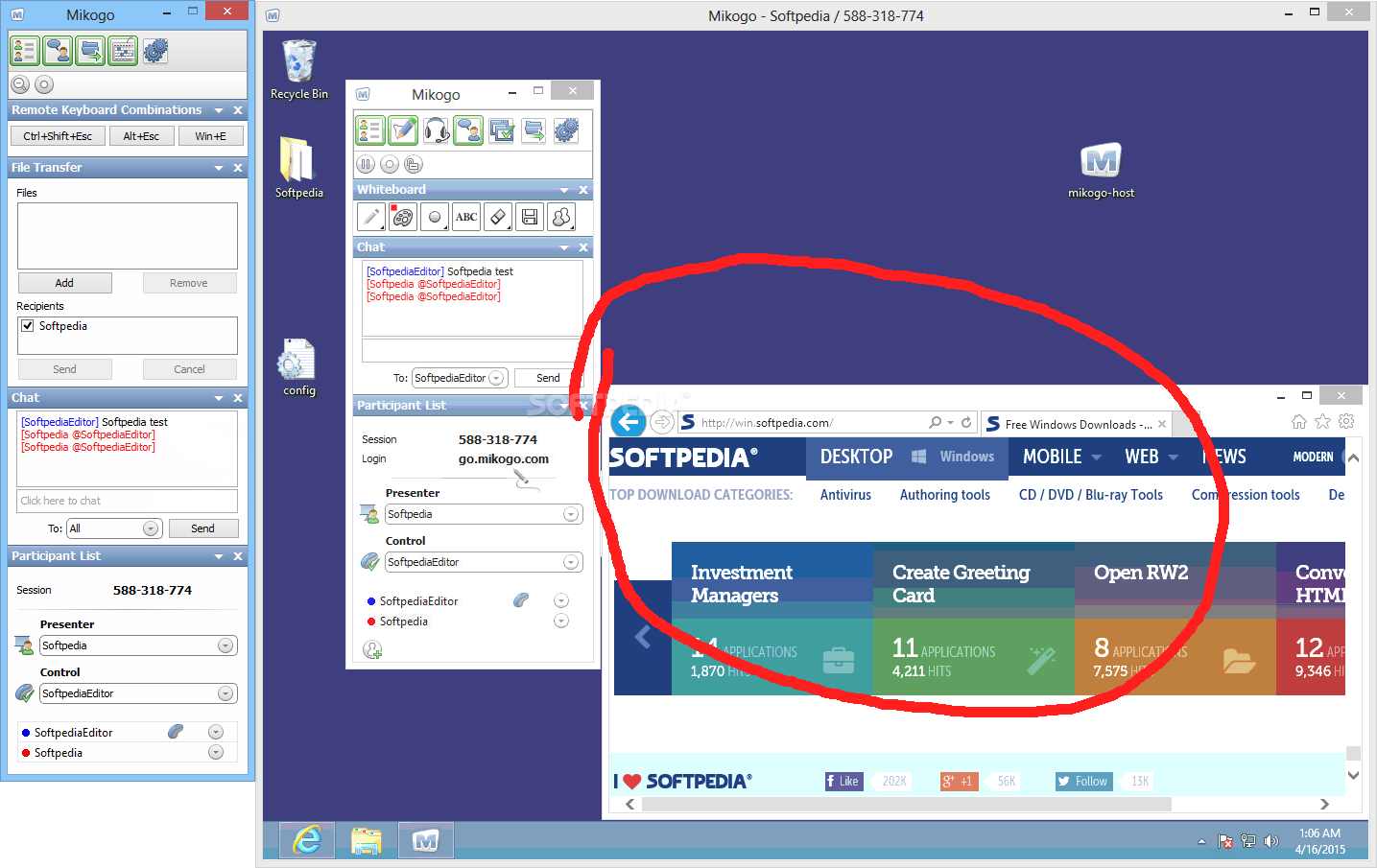
Task: Expand remote Presenter dropdown
Action: (x=571, y=514)
